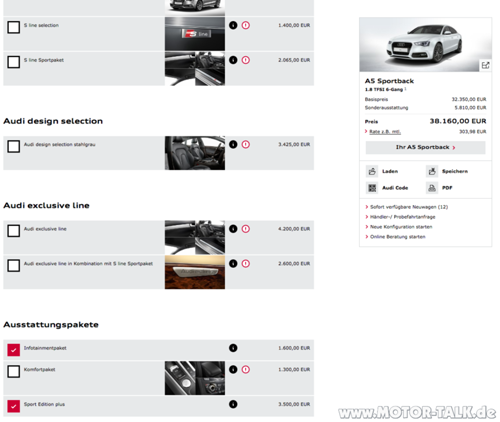
Task: Click red conflict icon for design selection stahlgrau
Action: click(x=246, y=144)
